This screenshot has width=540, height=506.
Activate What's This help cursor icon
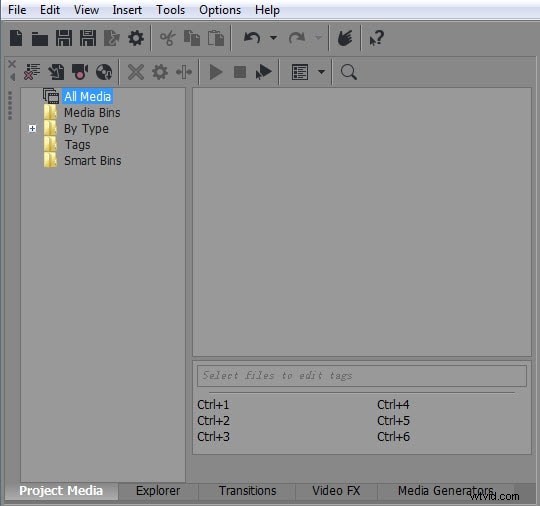tap(376, 38)
